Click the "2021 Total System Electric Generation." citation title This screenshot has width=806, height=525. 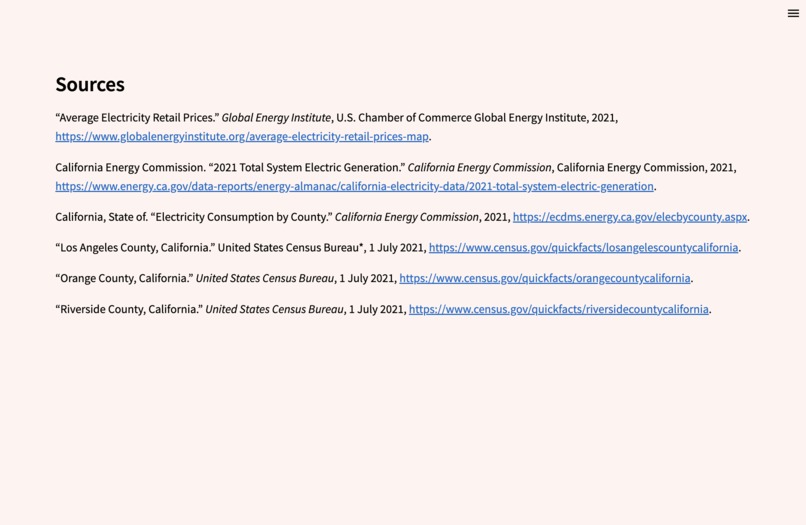click(x=307, y=168)
